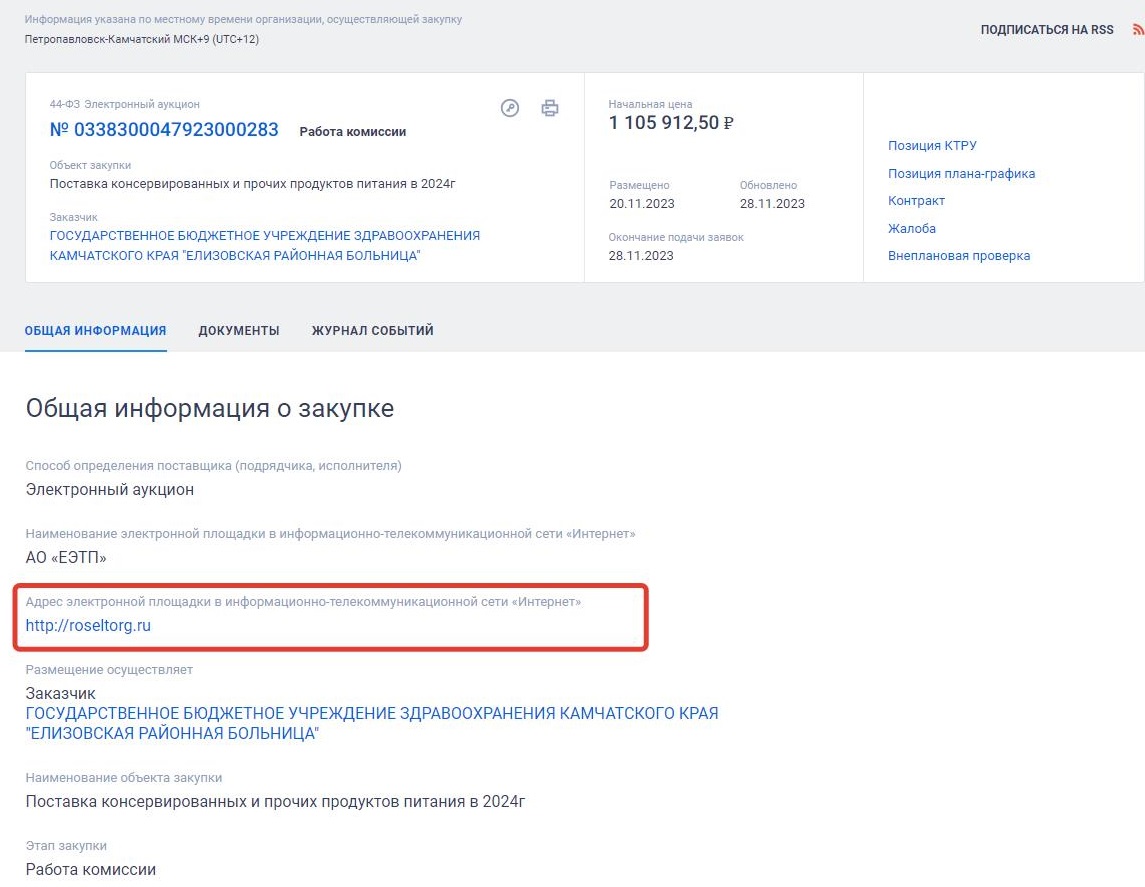Click the placement date 20.11.2023
This screenshot has width=1145, height=887.
(642, 204)
